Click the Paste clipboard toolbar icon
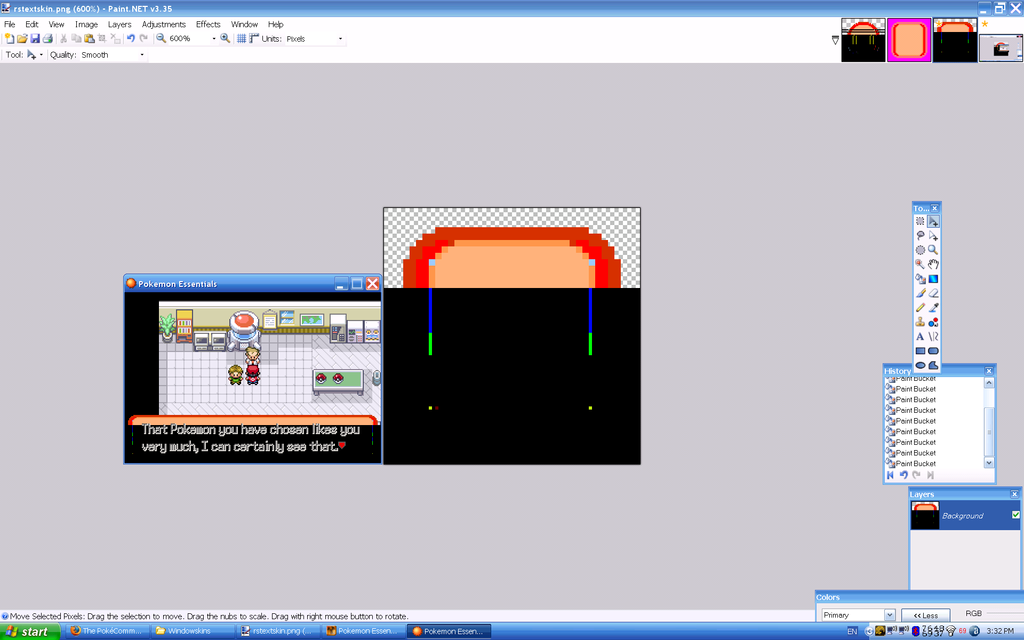1024x640 pixels. (89, 39)
